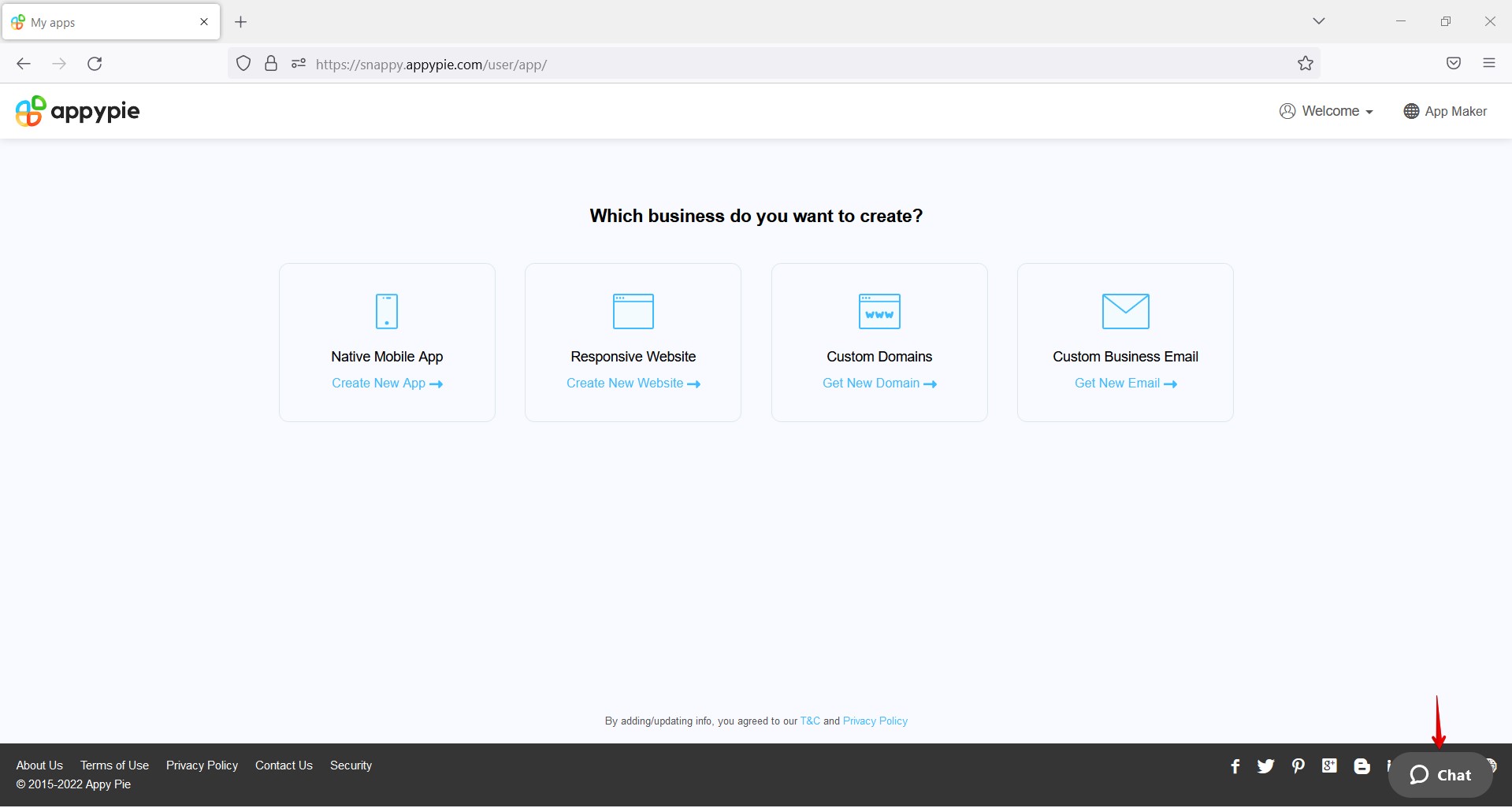Click the site permissions icon in the address bar

(x=299, y=64)
